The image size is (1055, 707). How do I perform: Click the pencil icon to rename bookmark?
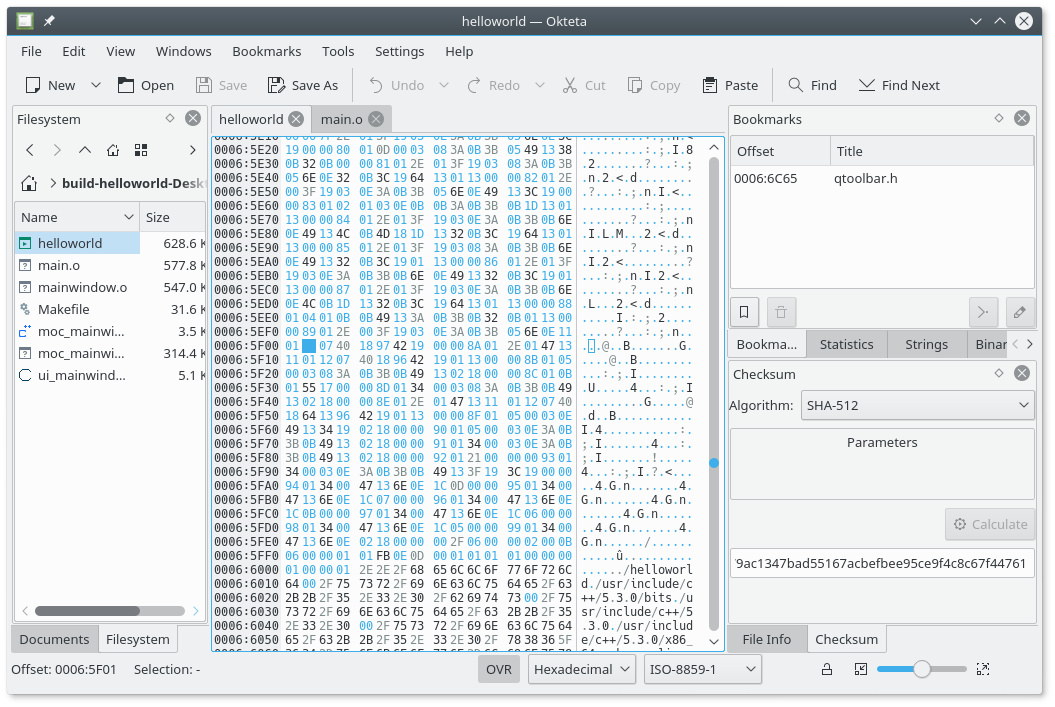click(1019, 312)
